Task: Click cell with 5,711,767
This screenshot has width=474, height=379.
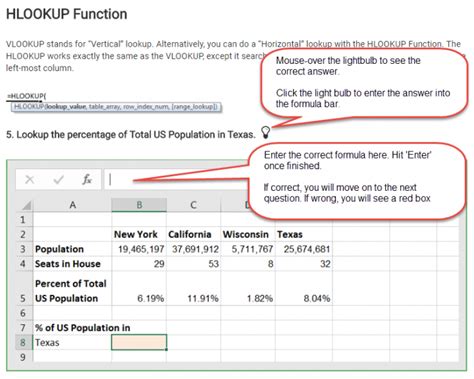Action: pos(248,249)
